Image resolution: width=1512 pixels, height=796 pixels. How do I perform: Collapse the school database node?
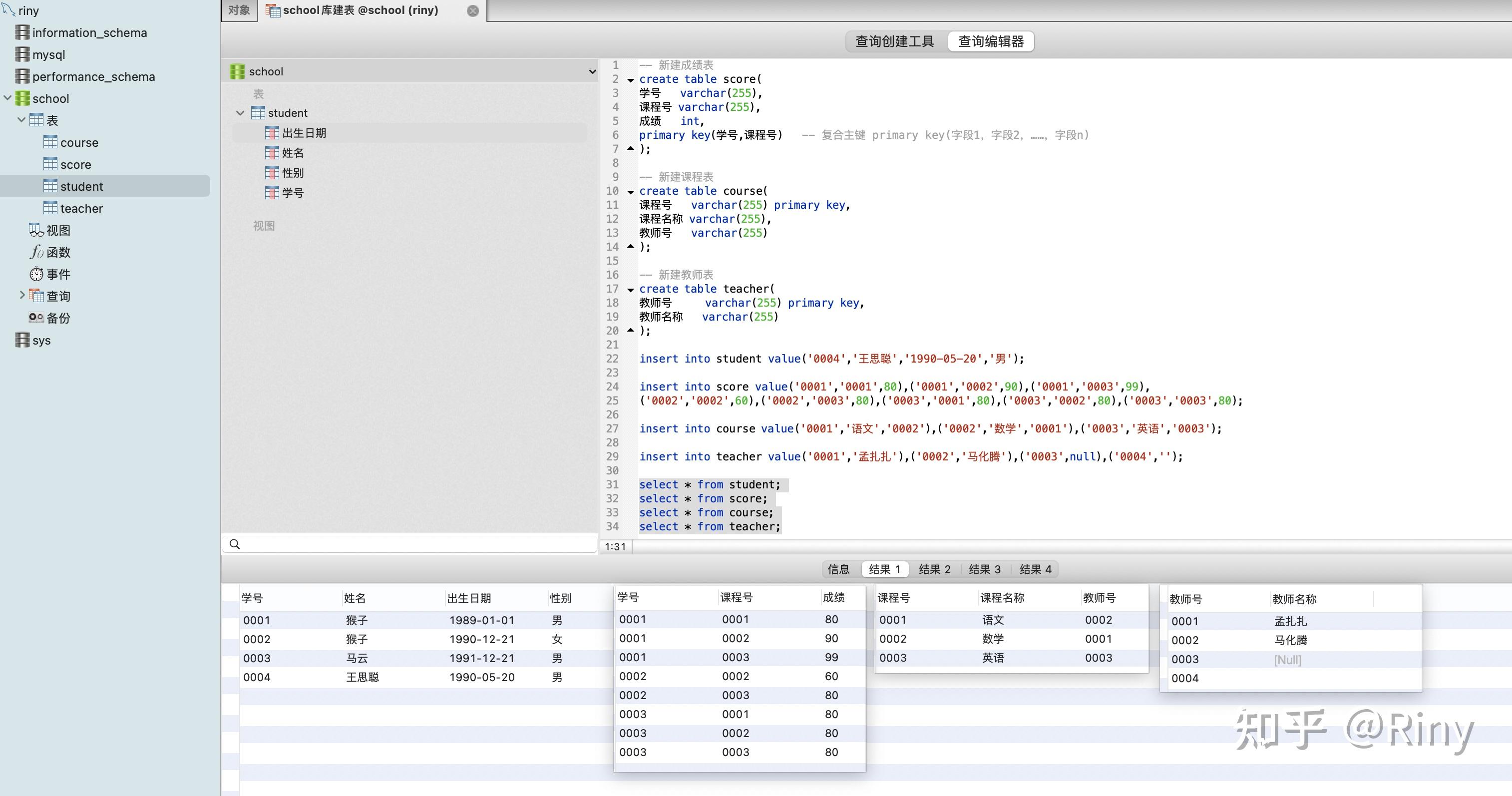pos(7,98)
